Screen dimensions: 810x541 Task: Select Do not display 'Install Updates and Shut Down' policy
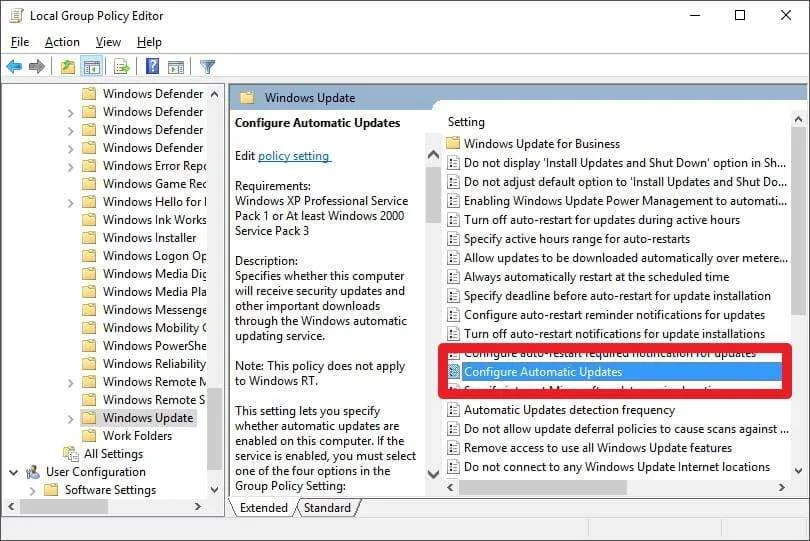point(625,163)
